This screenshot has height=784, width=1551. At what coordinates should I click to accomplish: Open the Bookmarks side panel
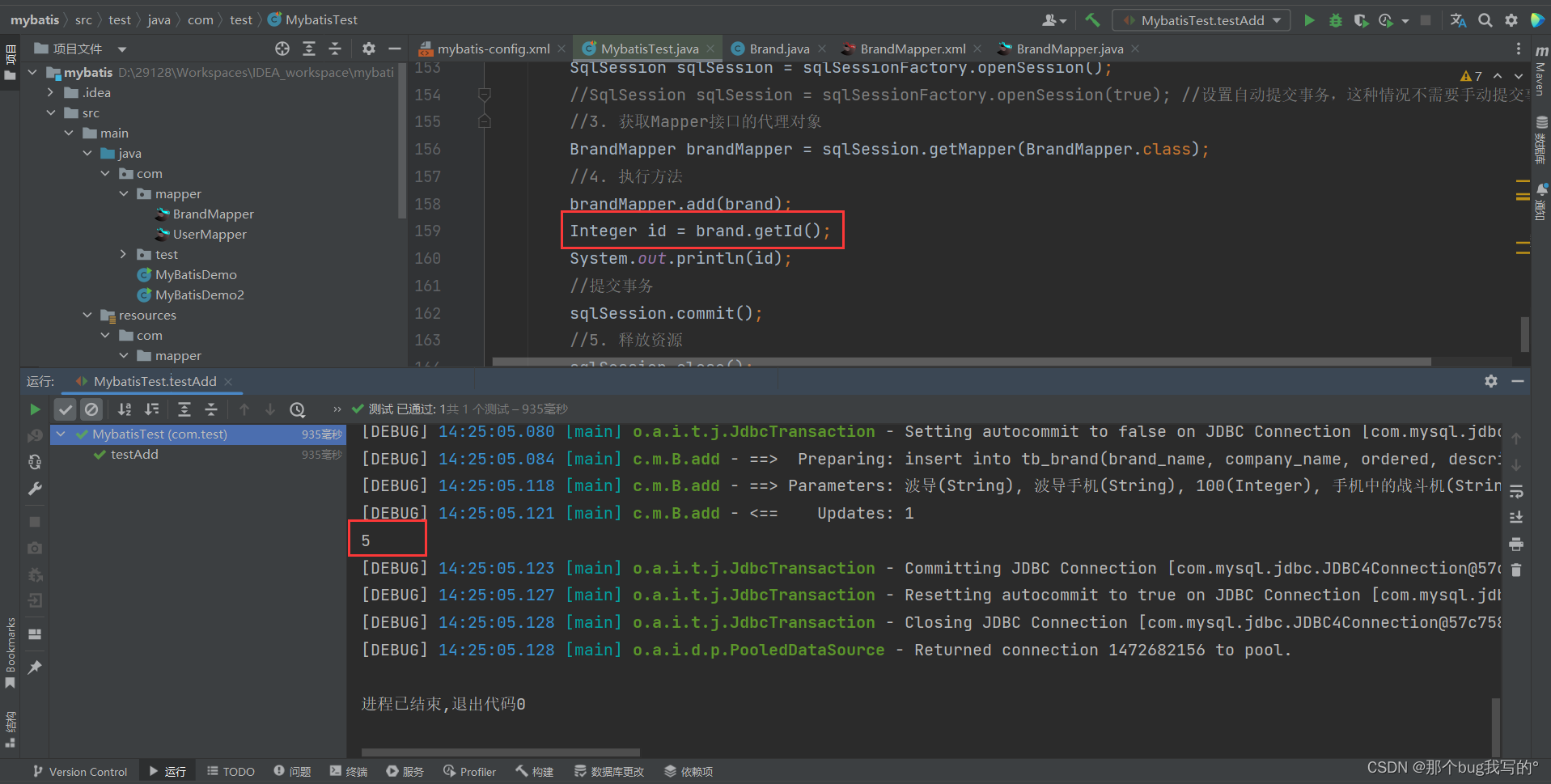click(x=11, y=654)
